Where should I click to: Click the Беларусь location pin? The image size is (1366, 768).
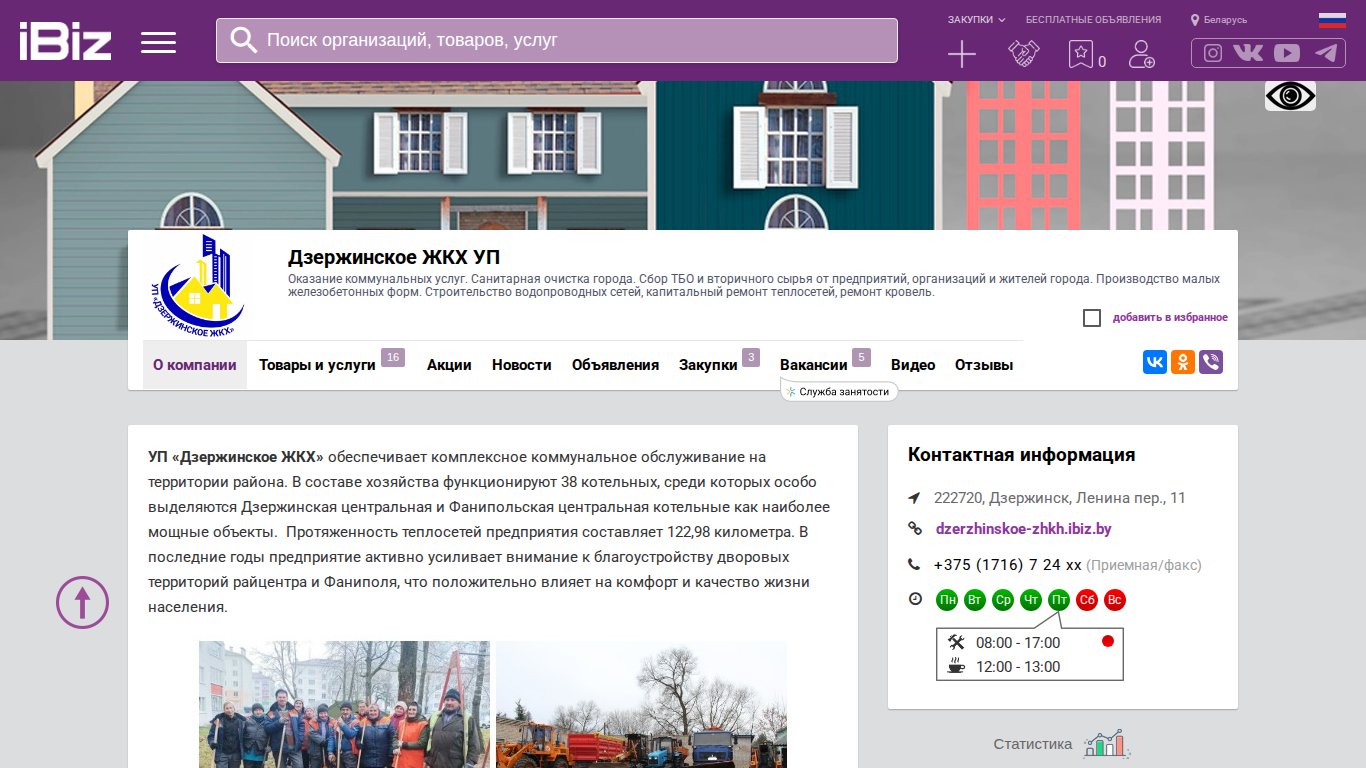point(1194,20)
